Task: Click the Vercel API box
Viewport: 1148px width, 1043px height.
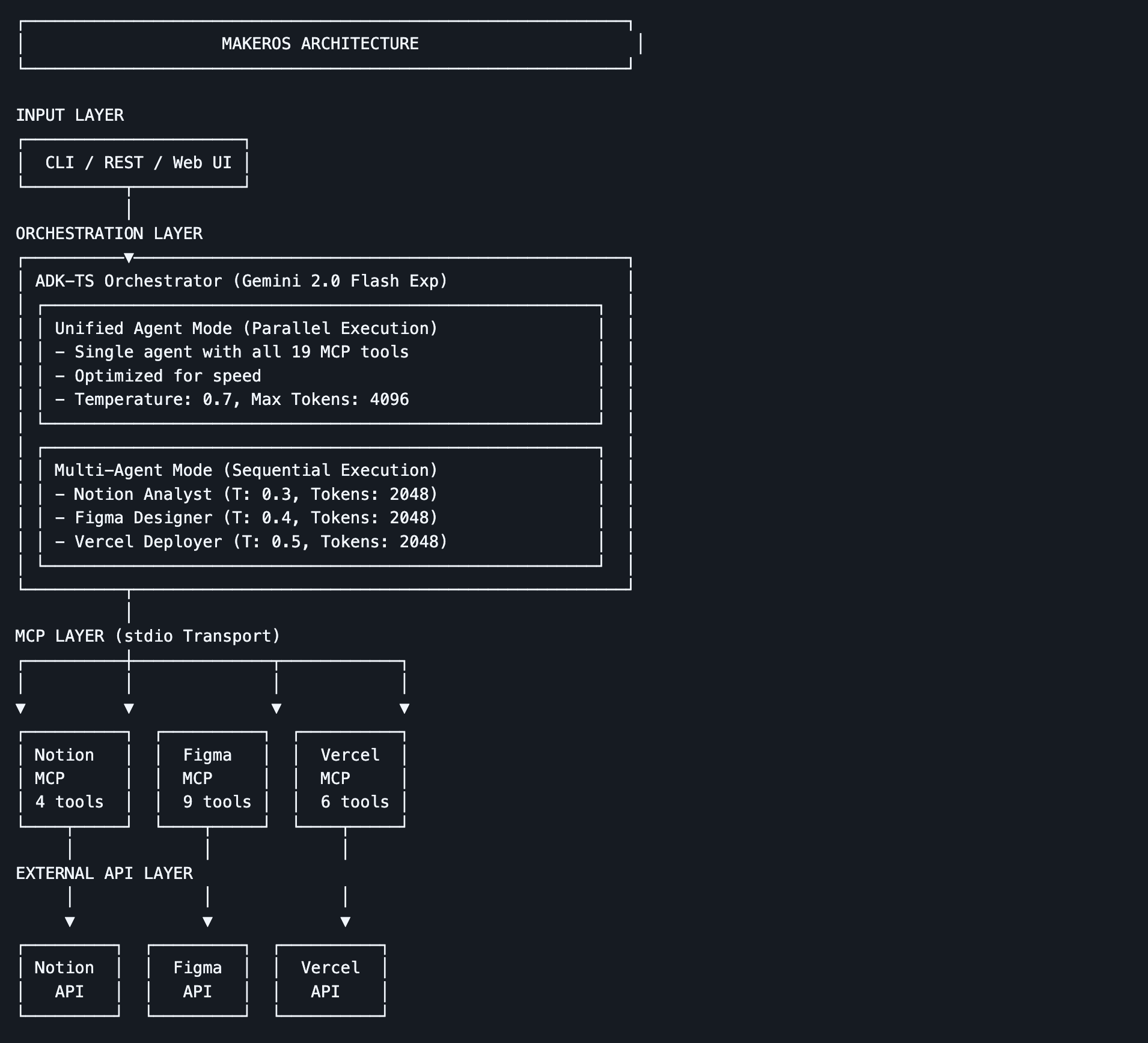Action: tap(331, 981)
